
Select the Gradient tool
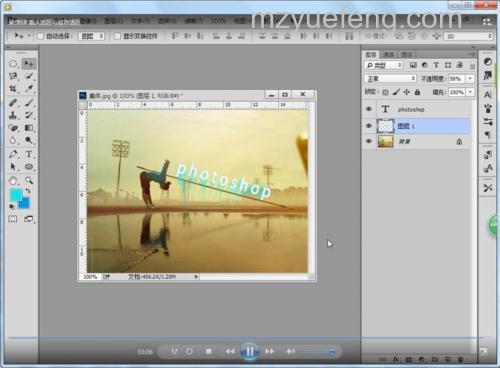tap(29, 128)
